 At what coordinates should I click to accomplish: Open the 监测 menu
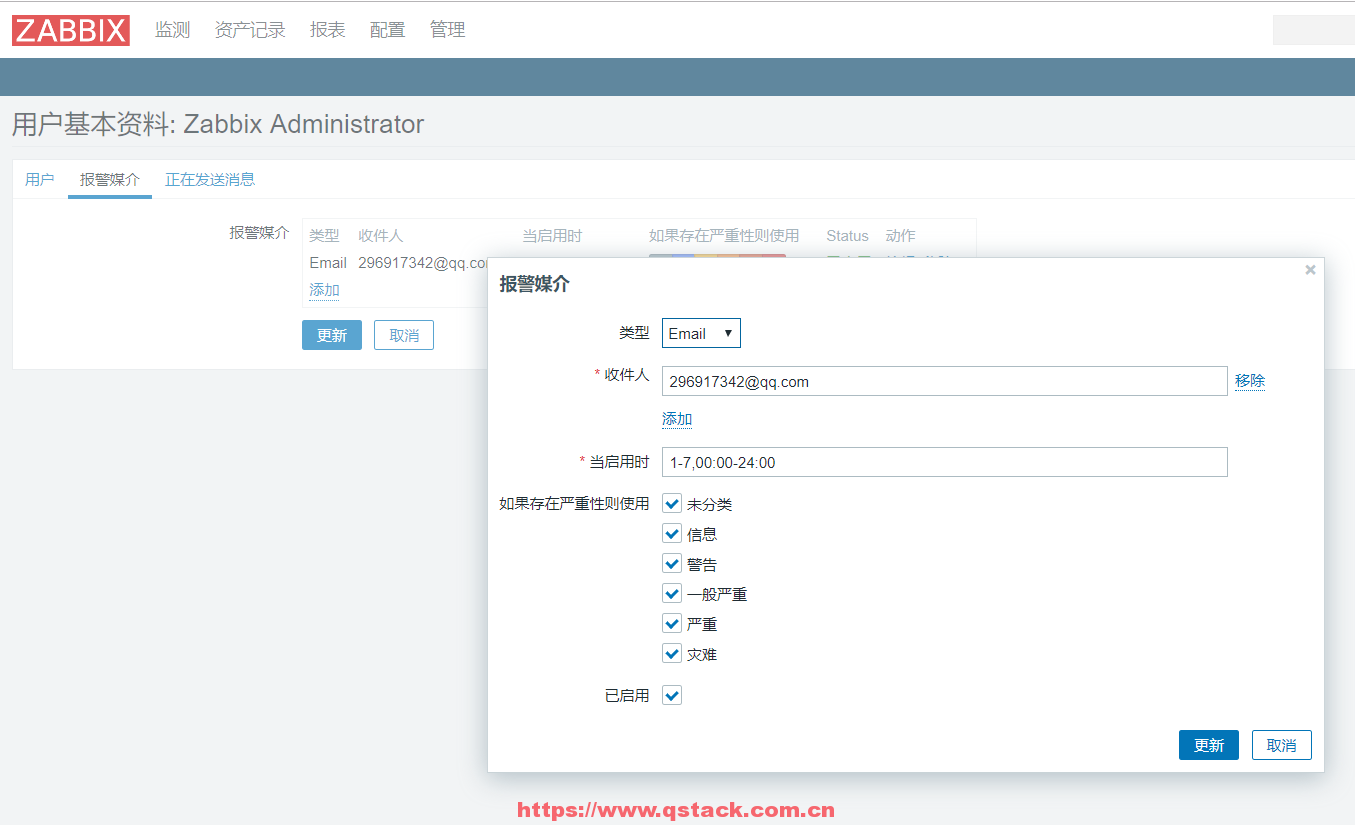pyautogui.click(x=172, y=30)
